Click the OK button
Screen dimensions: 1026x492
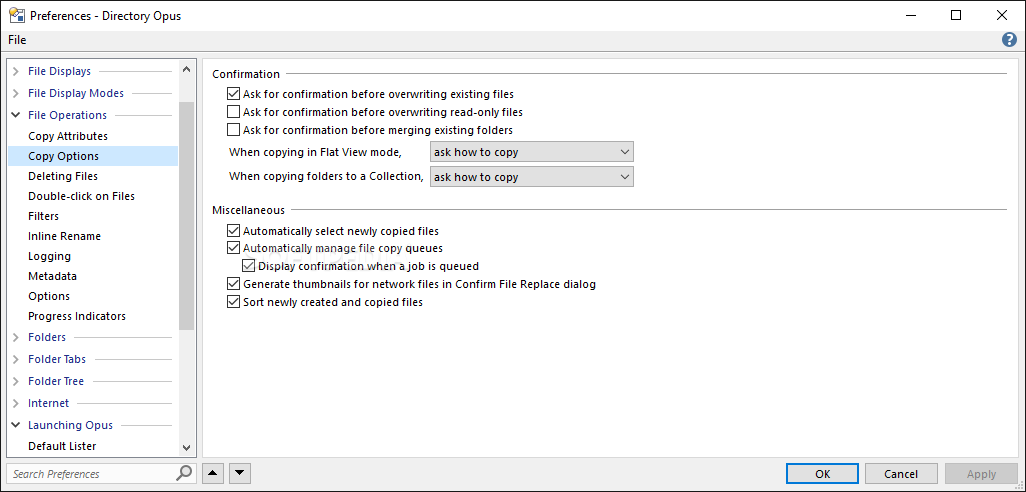click(x=823, y=474)
